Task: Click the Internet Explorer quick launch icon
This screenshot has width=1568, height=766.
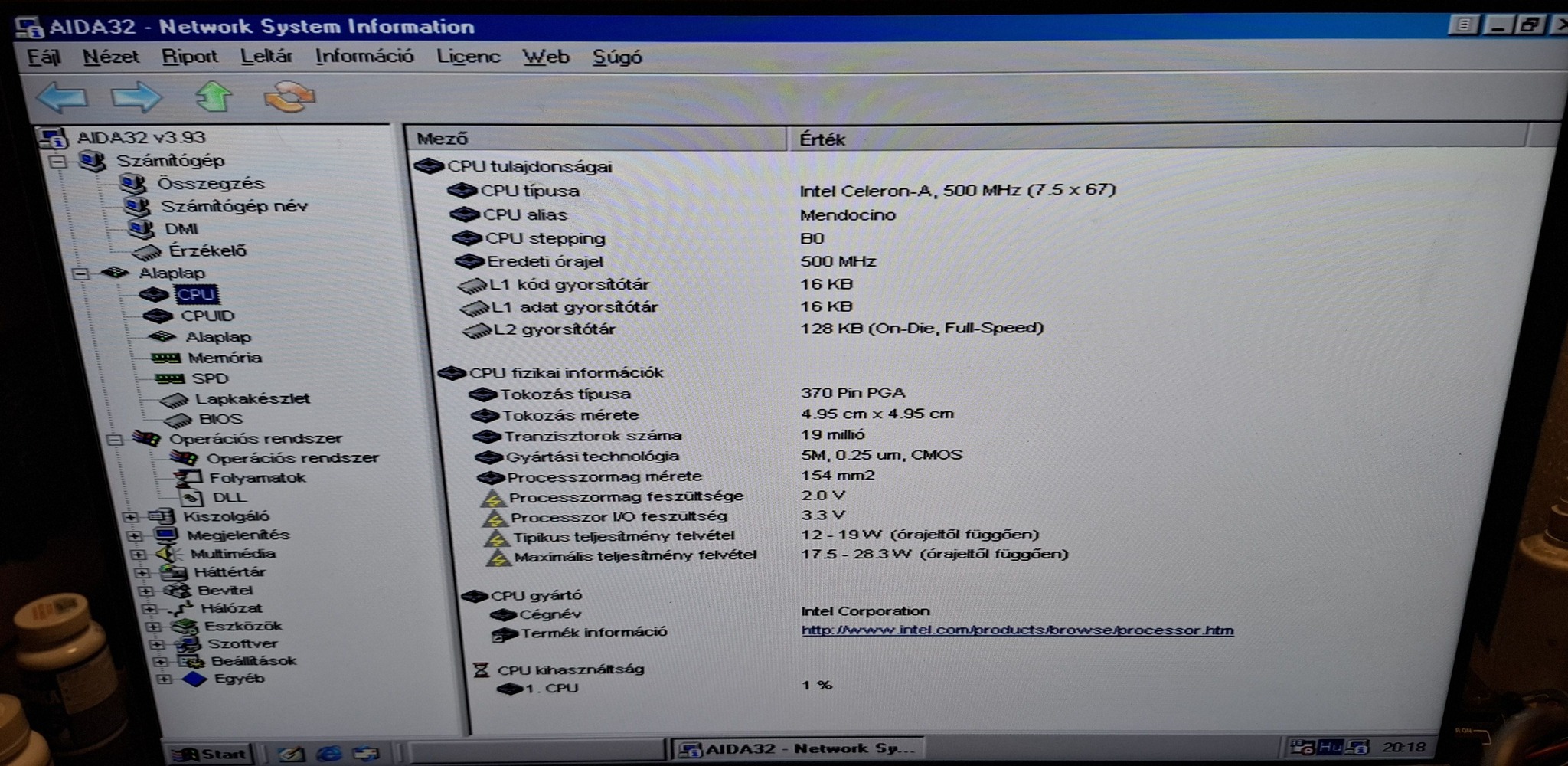Action: tap(329, 754)
